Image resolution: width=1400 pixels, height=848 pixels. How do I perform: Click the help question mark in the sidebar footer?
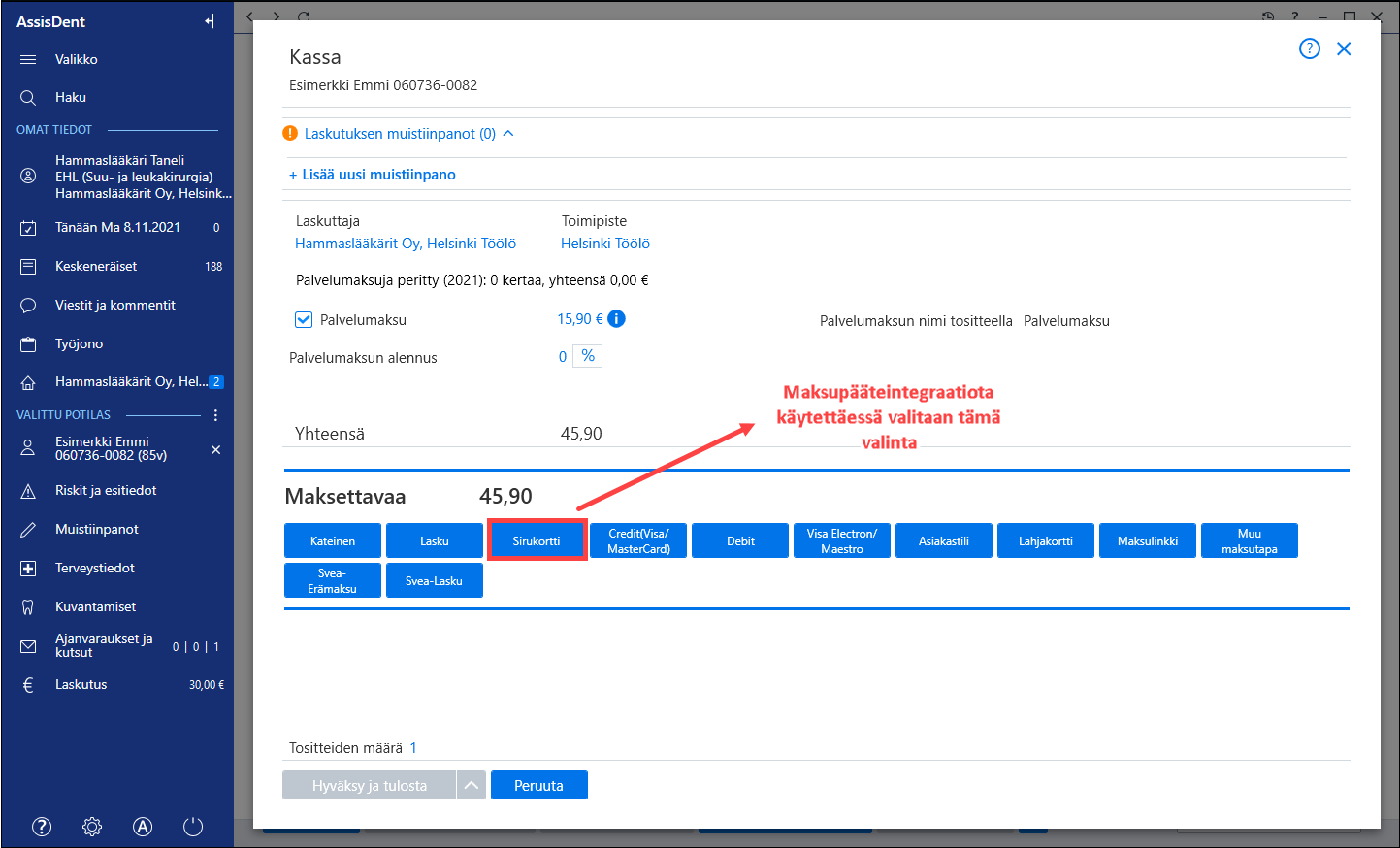click(42, 827)
